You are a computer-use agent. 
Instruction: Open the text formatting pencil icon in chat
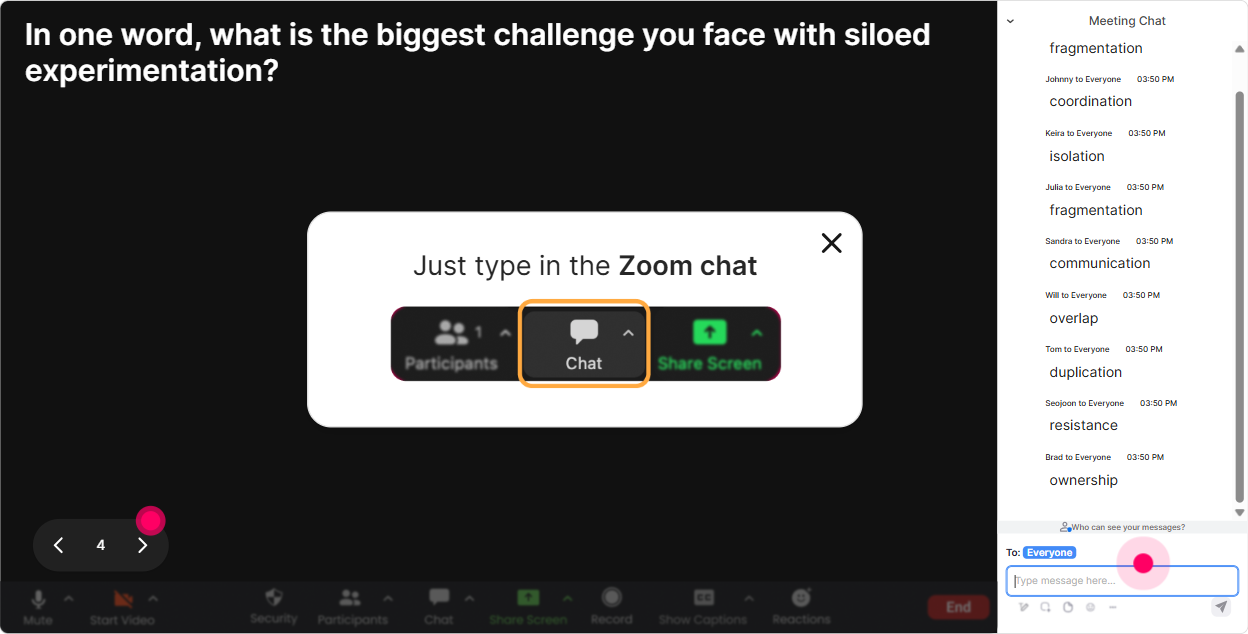(x=1023, y=607)
